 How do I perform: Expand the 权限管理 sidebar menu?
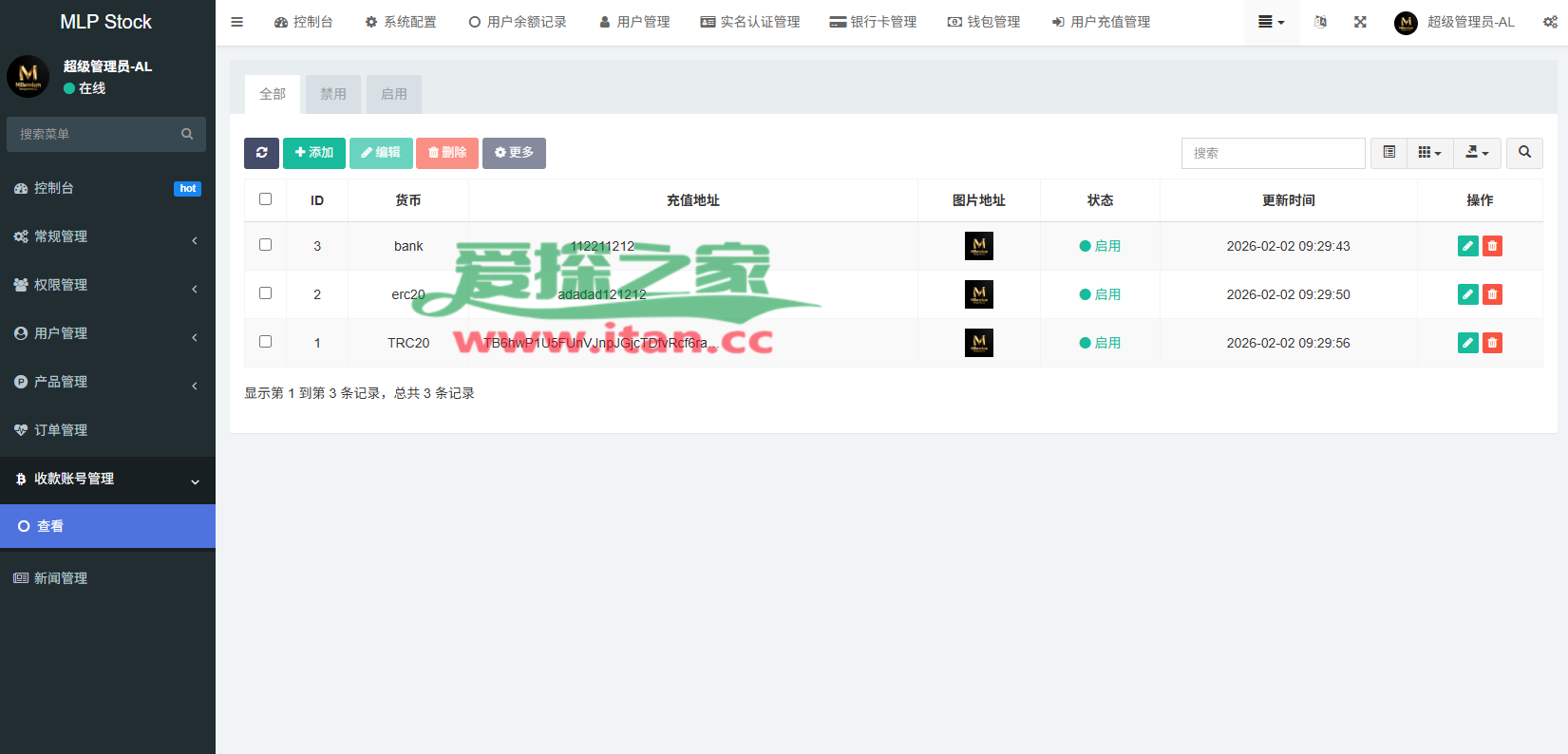pos(107,285)
